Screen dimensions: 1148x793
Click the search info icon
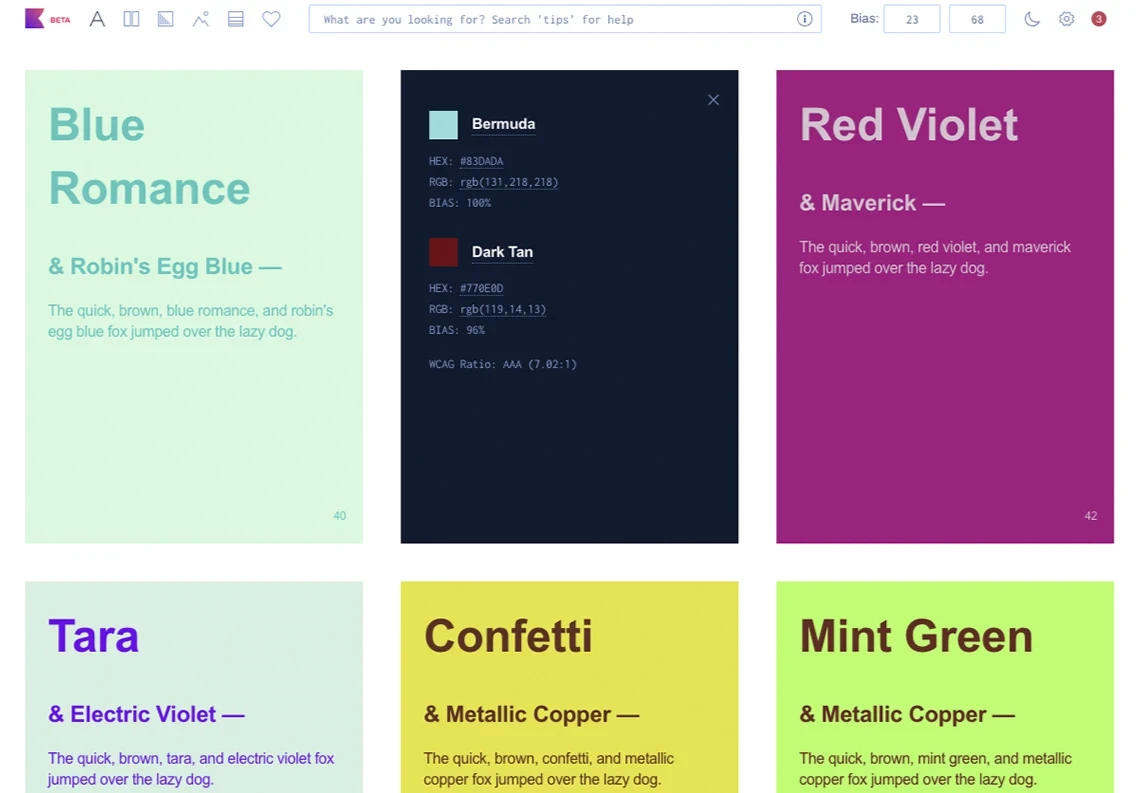(x=804, y=19)
